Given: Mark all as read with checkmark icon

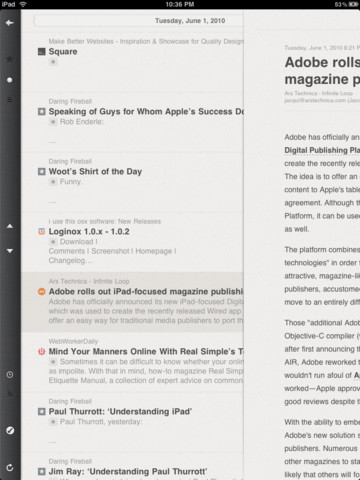Looking at the screenshot, I should tap(10, 430).
